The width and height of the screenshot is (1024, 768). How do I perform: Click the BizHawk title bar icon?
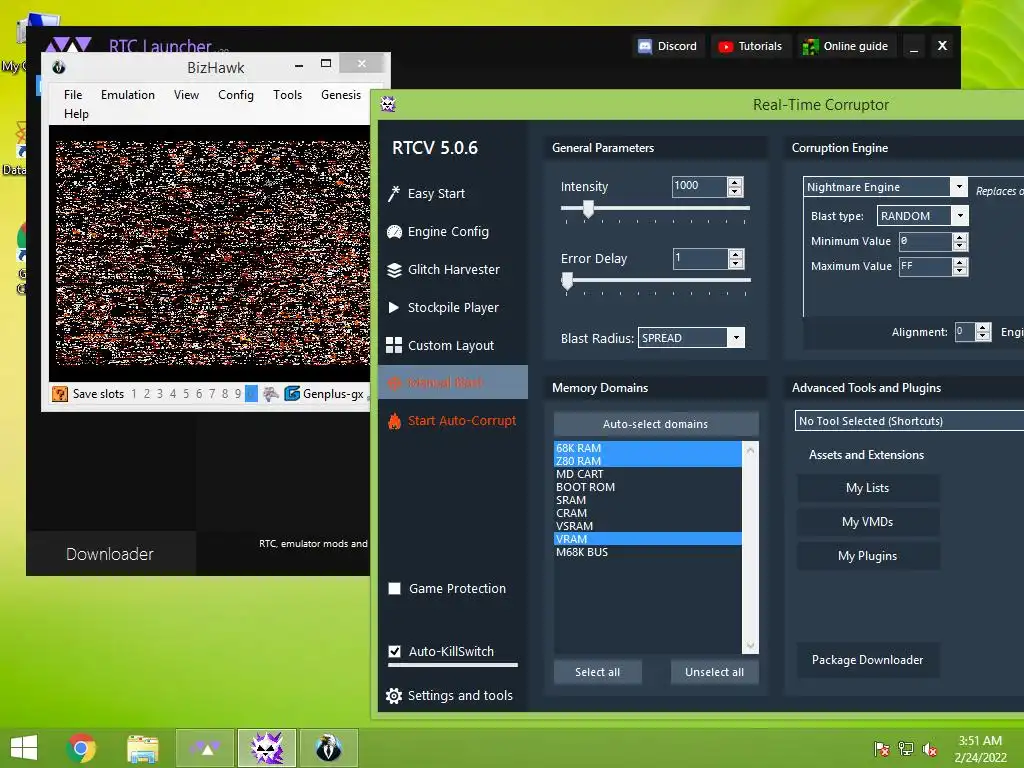[x=59, y=67]
